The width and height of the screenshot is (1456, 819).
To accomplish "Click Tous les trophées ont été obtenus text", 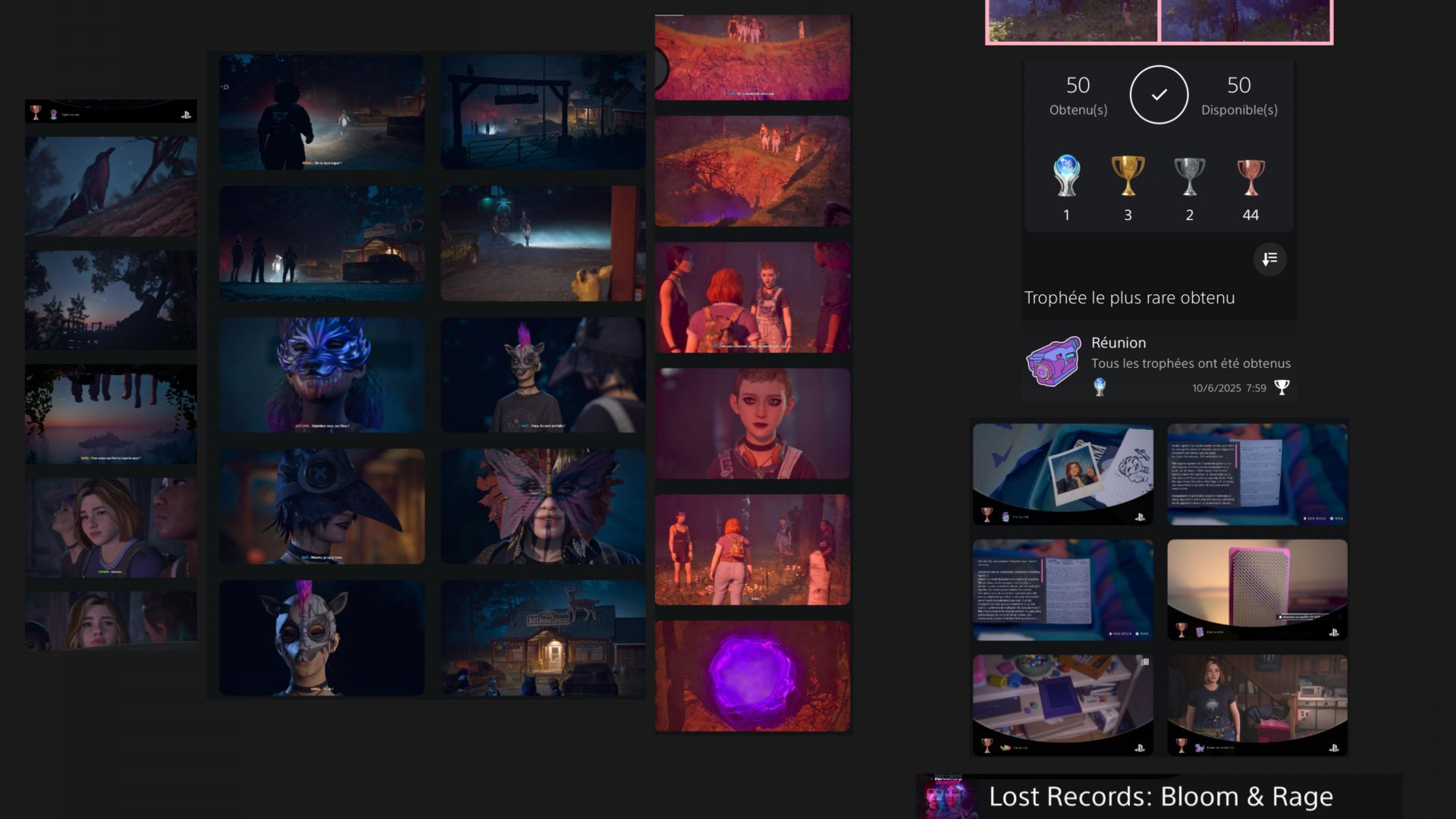I will click(1191, 363).
